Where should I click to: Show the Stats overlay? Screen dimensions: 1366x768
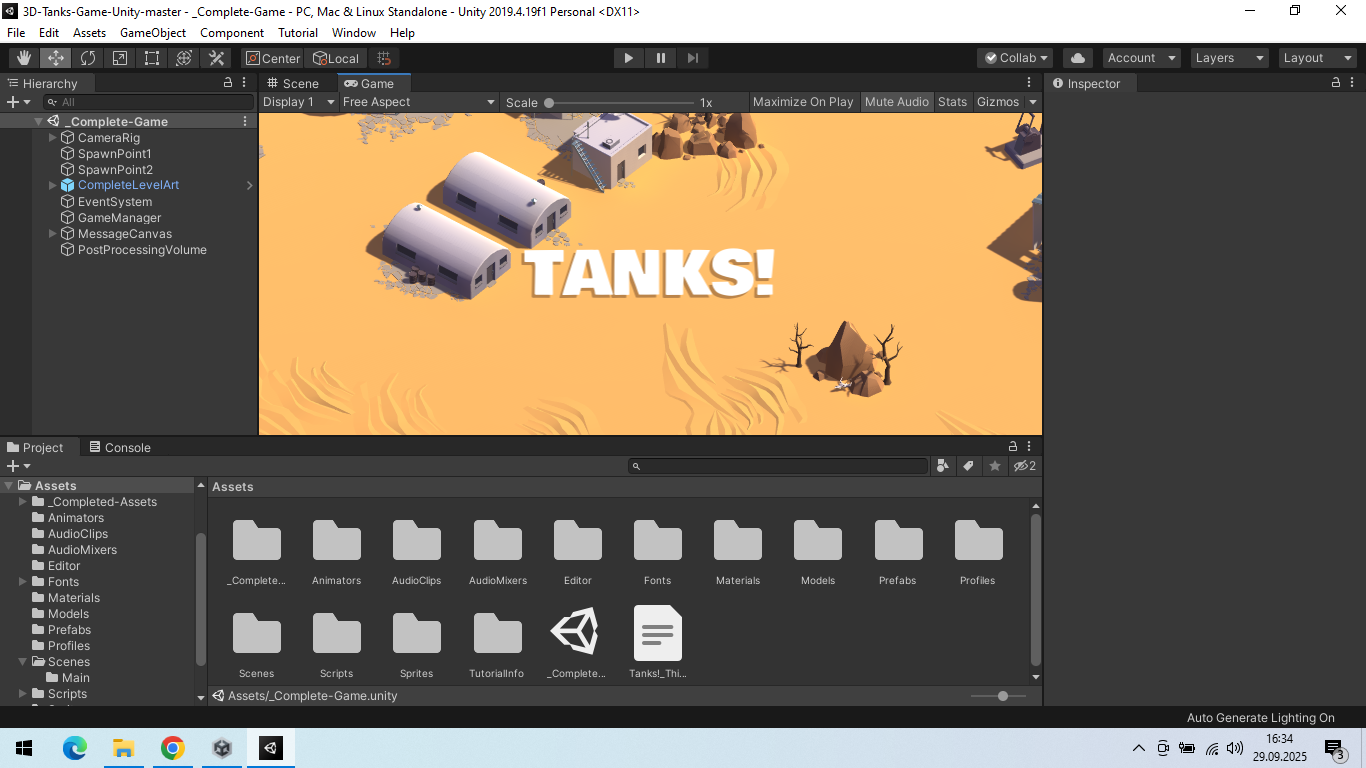(x=952, y=102)
